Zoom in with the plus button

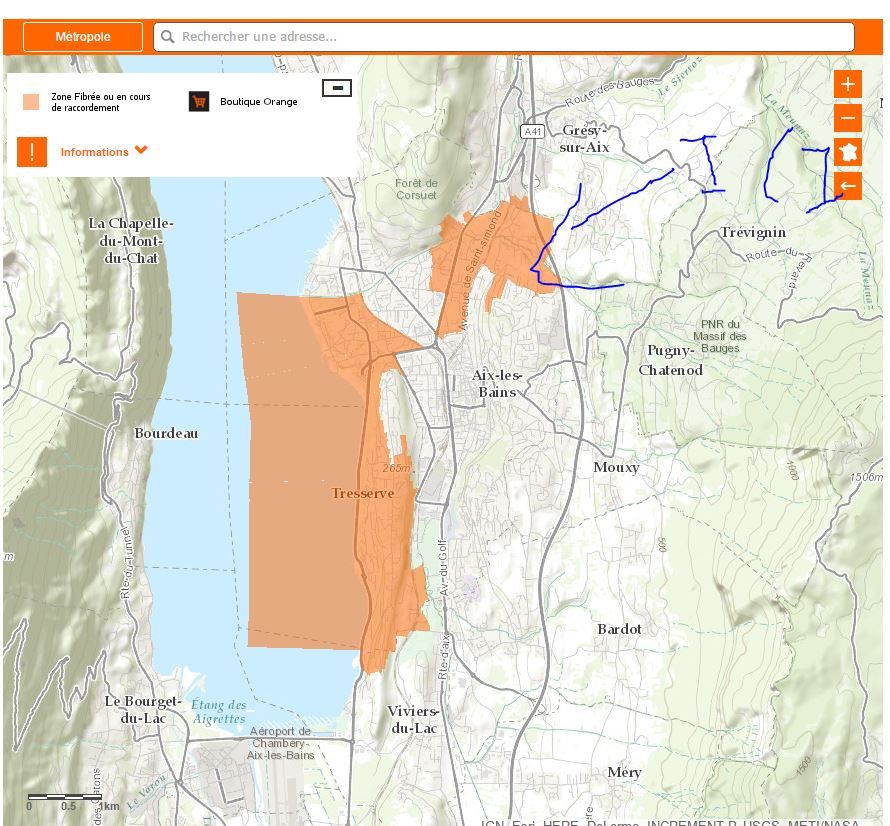847,84
